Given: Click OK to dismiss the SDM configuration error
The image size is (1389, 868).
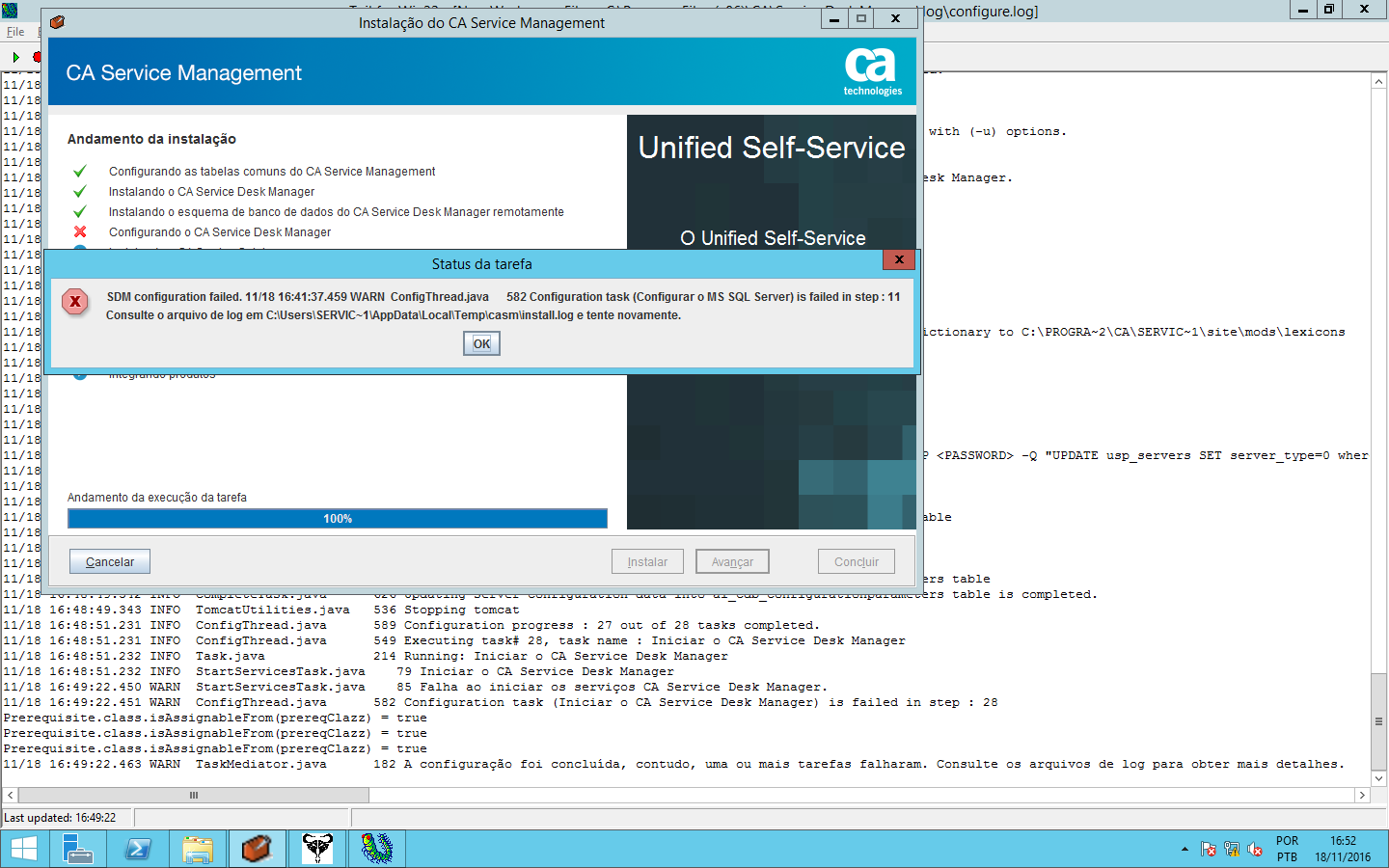Looking at the screenshot, I should (x=480, y=342).
